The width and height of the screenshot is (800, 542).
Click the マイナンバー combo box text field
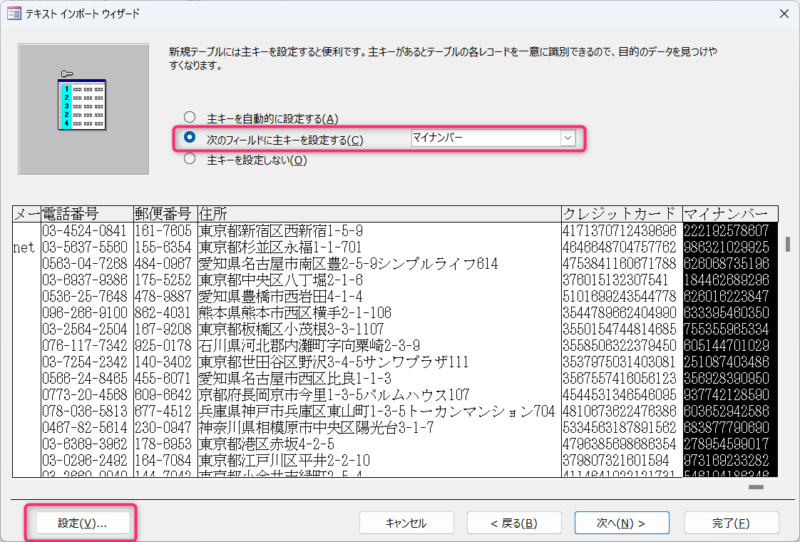click(x=486, y=138)
